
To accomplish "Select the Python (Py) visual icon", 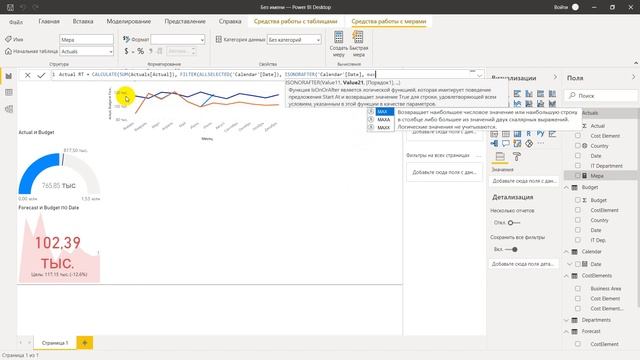I will [540, 133].
